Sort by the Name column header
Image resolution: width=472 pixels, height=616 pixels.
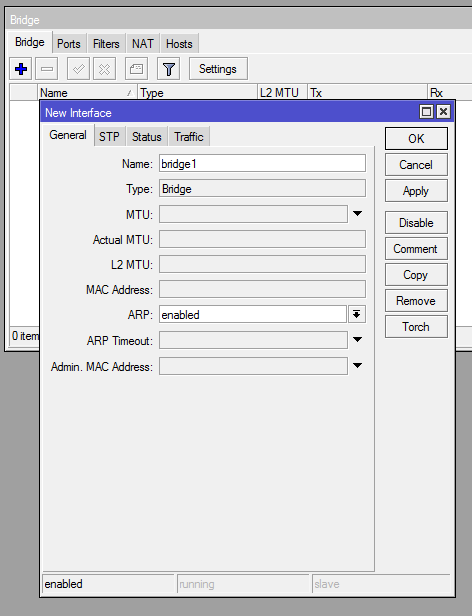(x=87, y=93)
